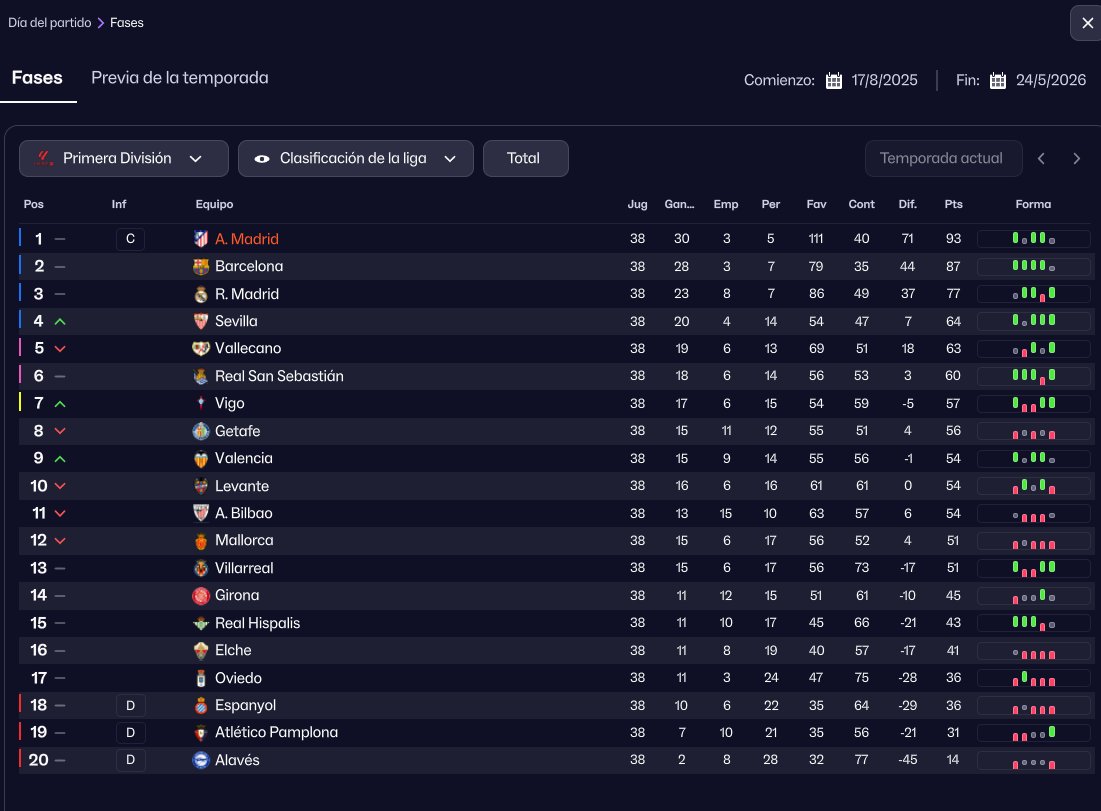Click Día del partido breadcrumb link
This screenshot has width=1101, height=811.
[x=50, y=22]
